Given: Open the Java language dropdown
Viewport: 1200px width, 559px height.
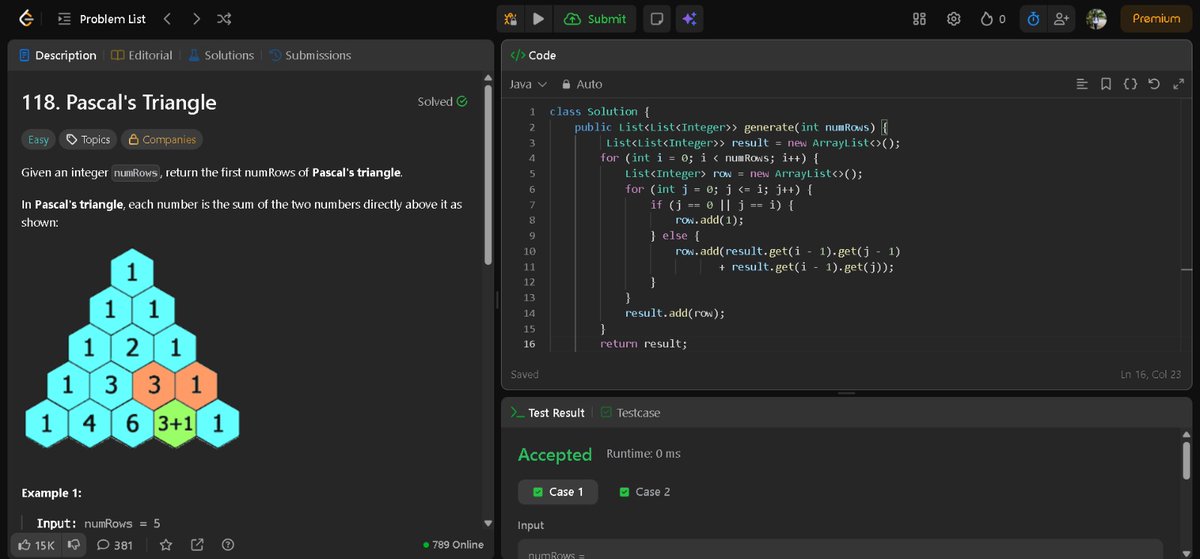Looking at the screenshot, I should pos(529,84).
